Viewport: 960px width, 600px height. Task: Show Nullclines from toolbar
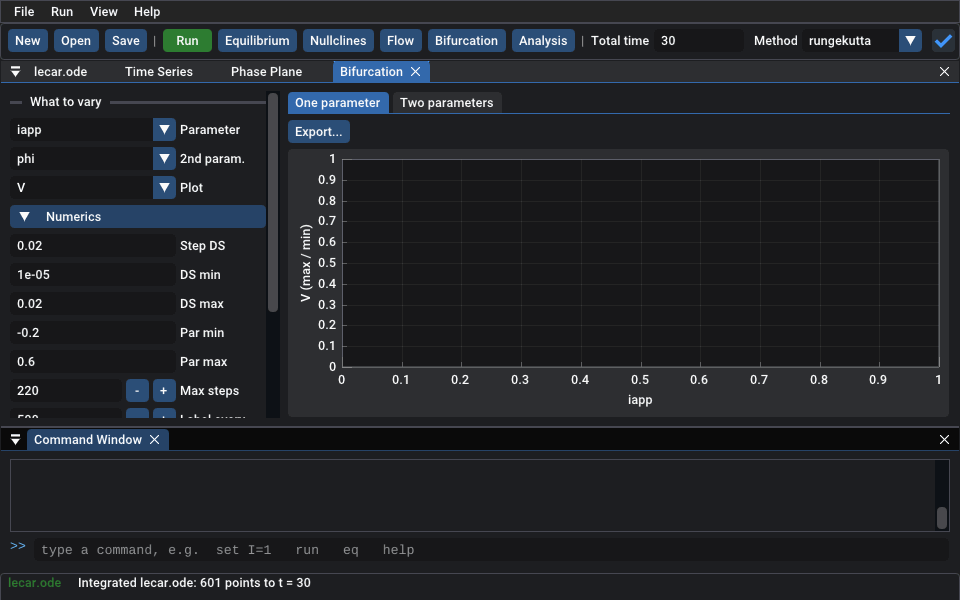tap(338, 41)
